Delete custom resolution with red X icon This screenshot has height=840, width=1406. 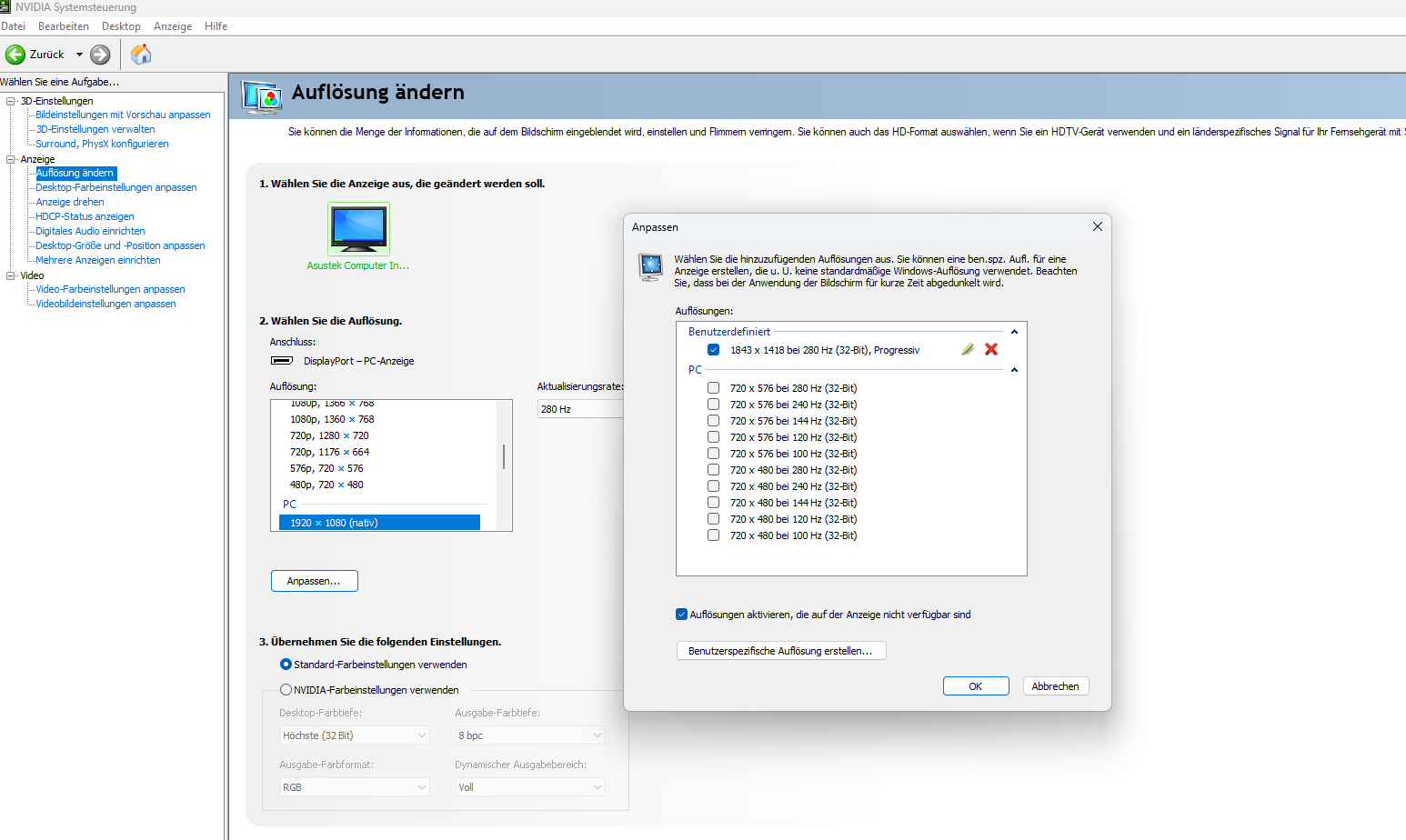pos(991,349)
